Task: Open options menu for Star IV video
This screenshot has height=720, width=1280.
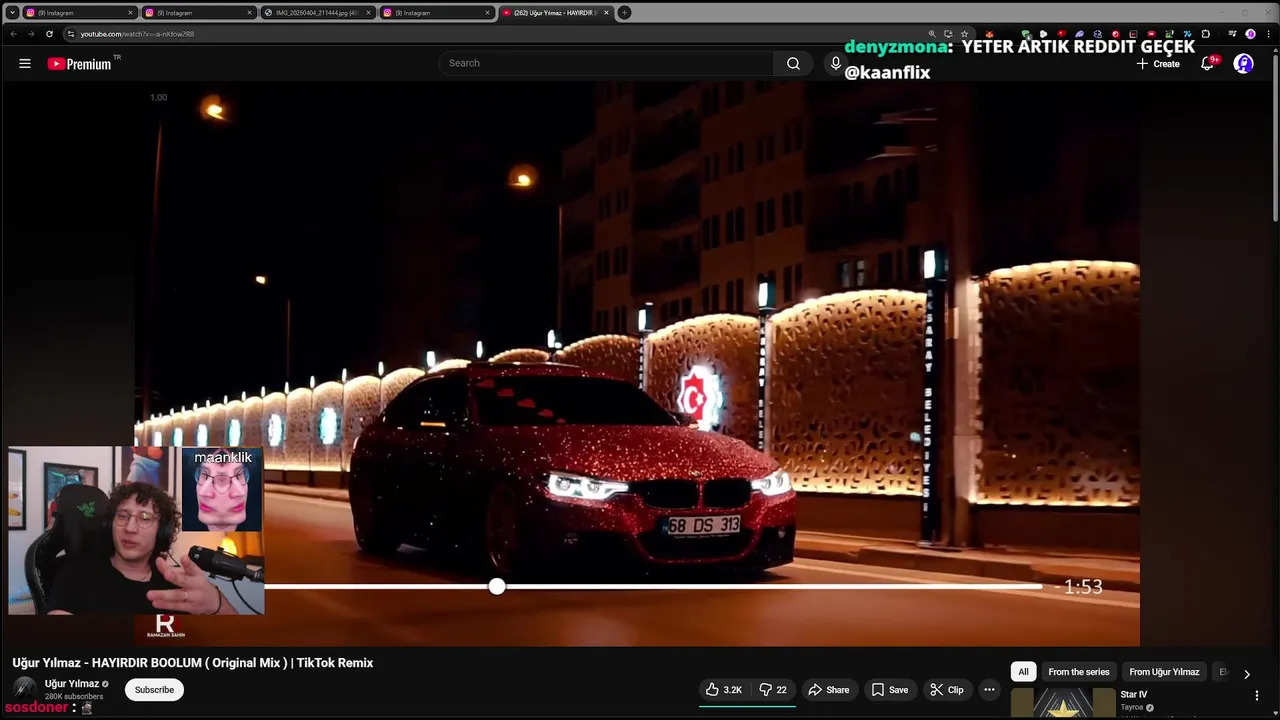Action: tap(1257, 695)
